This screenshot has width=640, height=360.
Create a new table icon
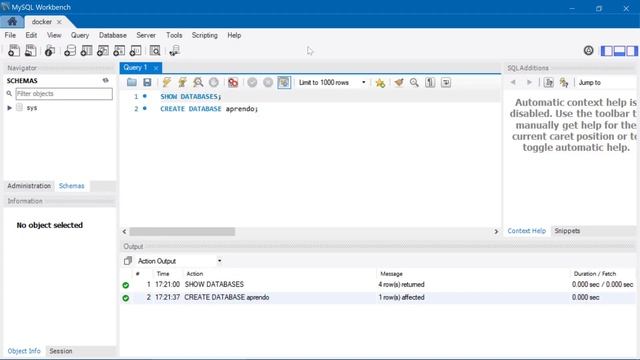pyautogui.click(x=86, y=51)
